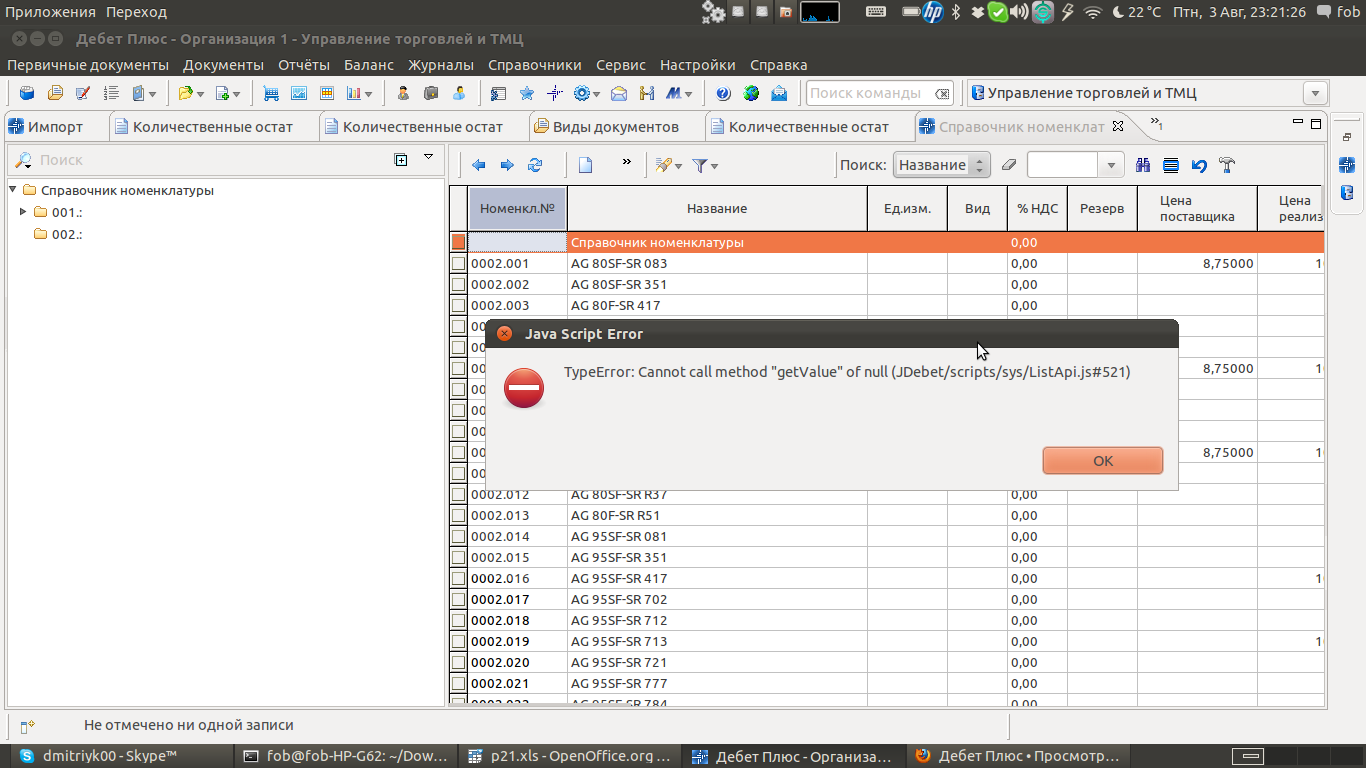Sort by the Название column header
This screenshot has width=1366, height=768.
[717, 208]
